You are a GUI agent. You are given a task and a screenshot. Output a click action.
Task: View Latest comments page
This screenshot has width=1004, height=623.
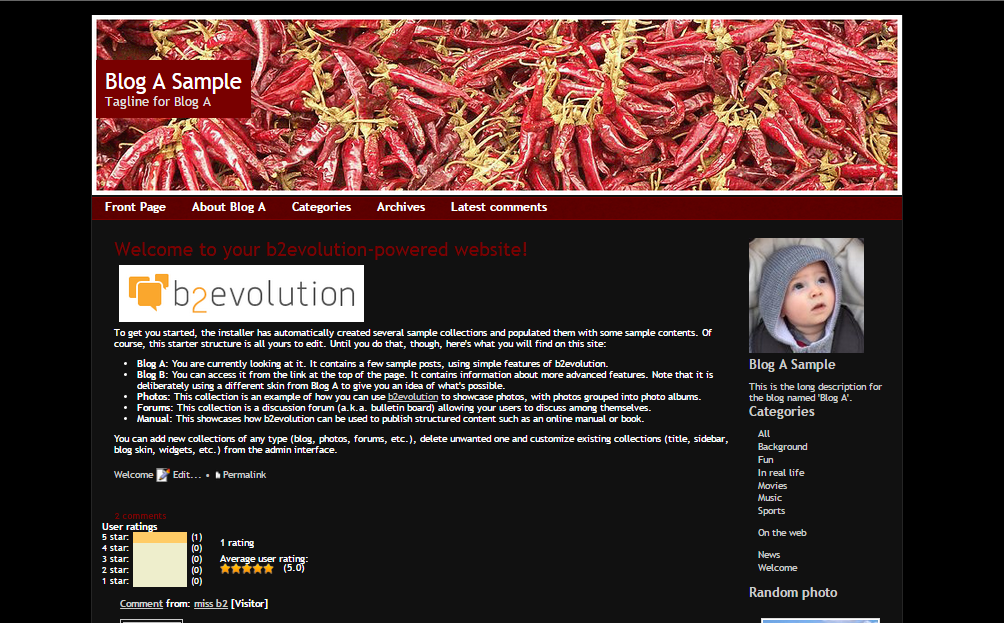point(499,207)
